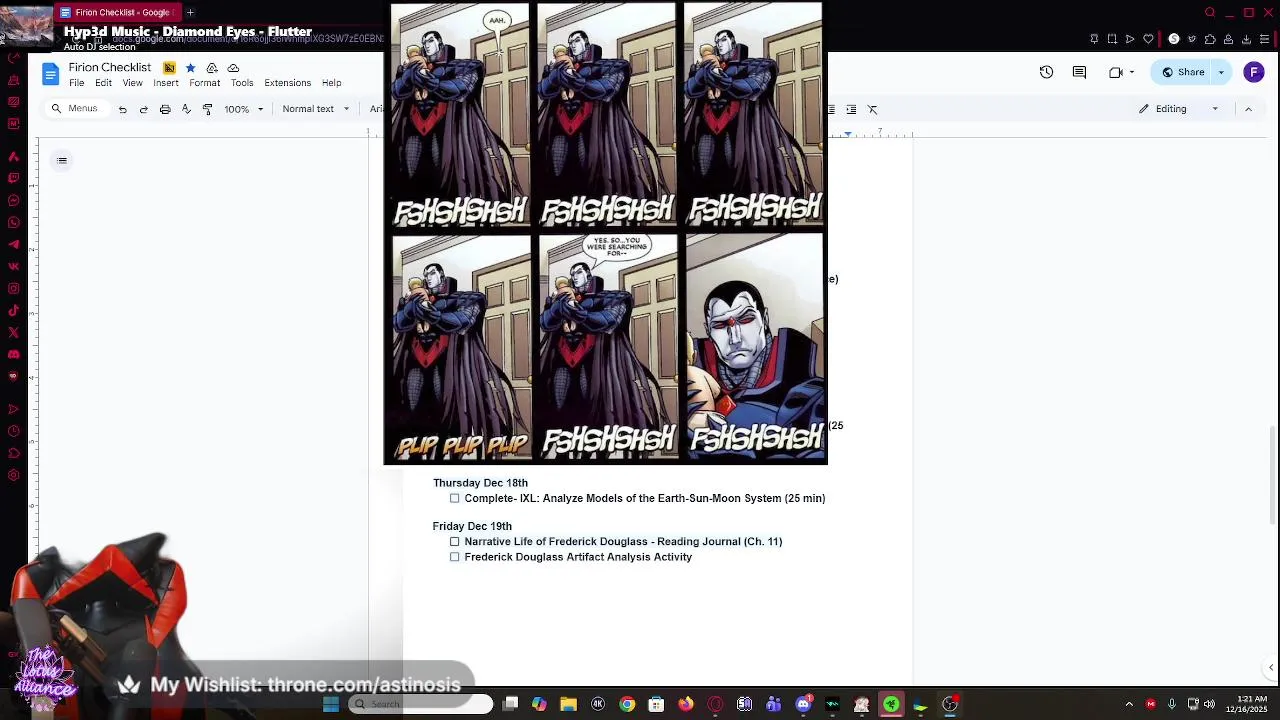The height and width of the screenshot is (720, 1280).
Task: Click the comic strip image overlay
Action: coord(606,232)
